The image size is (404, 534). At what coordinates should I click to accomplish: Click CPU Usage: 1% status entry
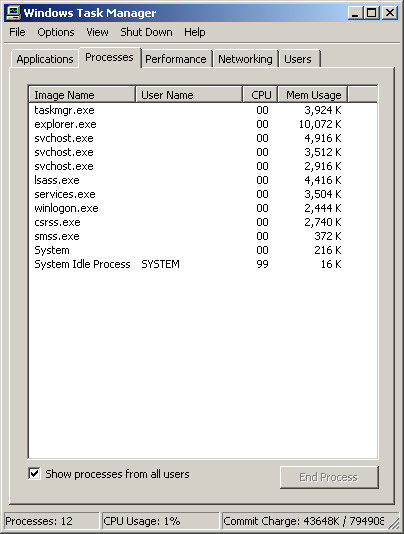pyautogui.click(x=160, y=521)
